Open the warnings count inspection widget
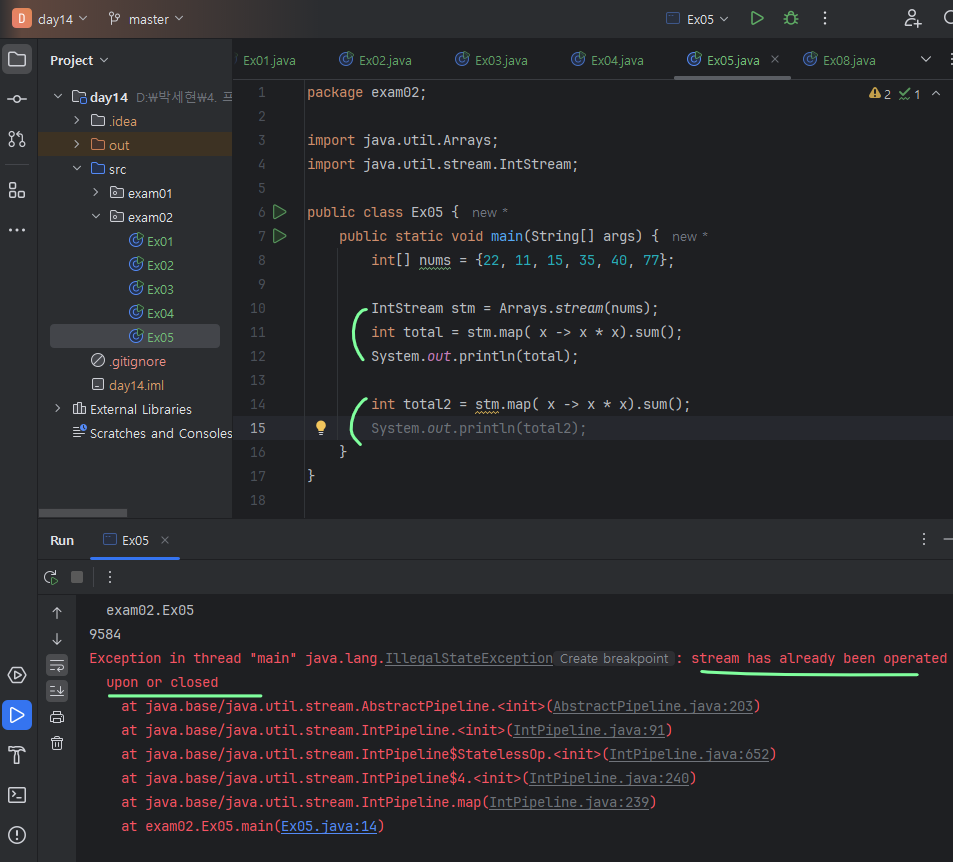 pyautogui.click(x=880, y=94)
